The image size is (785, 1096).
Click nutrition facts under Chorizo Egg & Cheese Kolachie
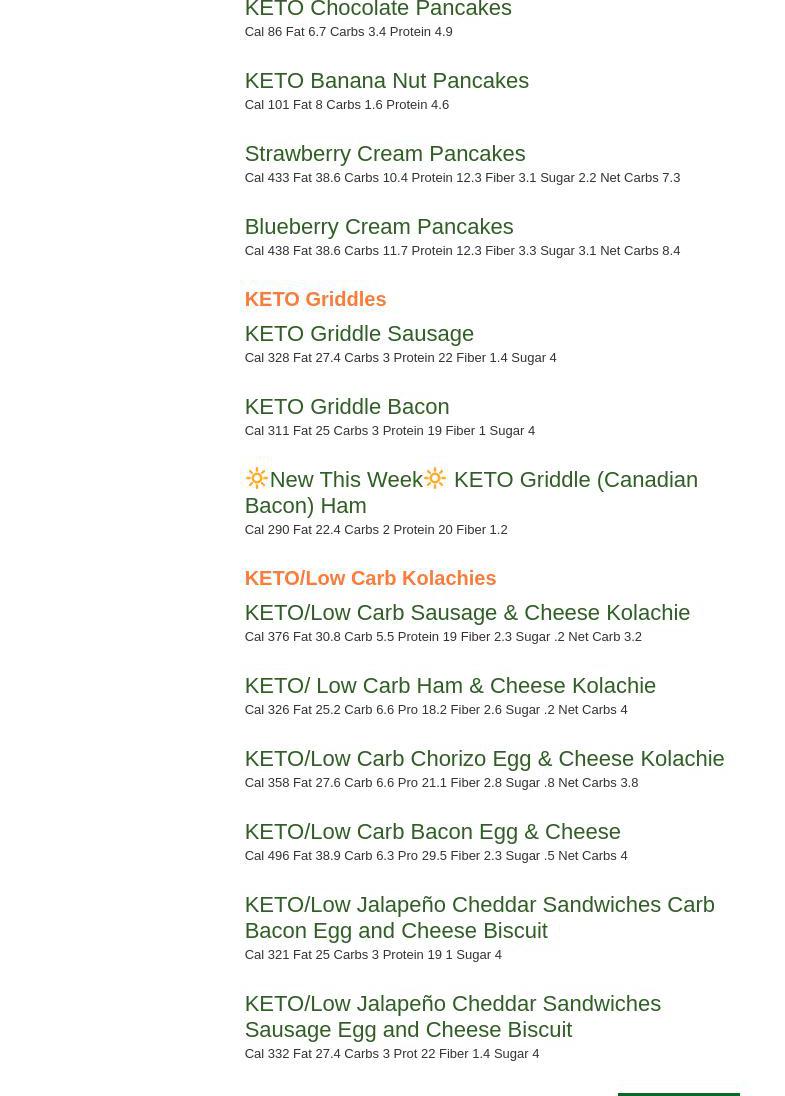(x=441, y=783)
